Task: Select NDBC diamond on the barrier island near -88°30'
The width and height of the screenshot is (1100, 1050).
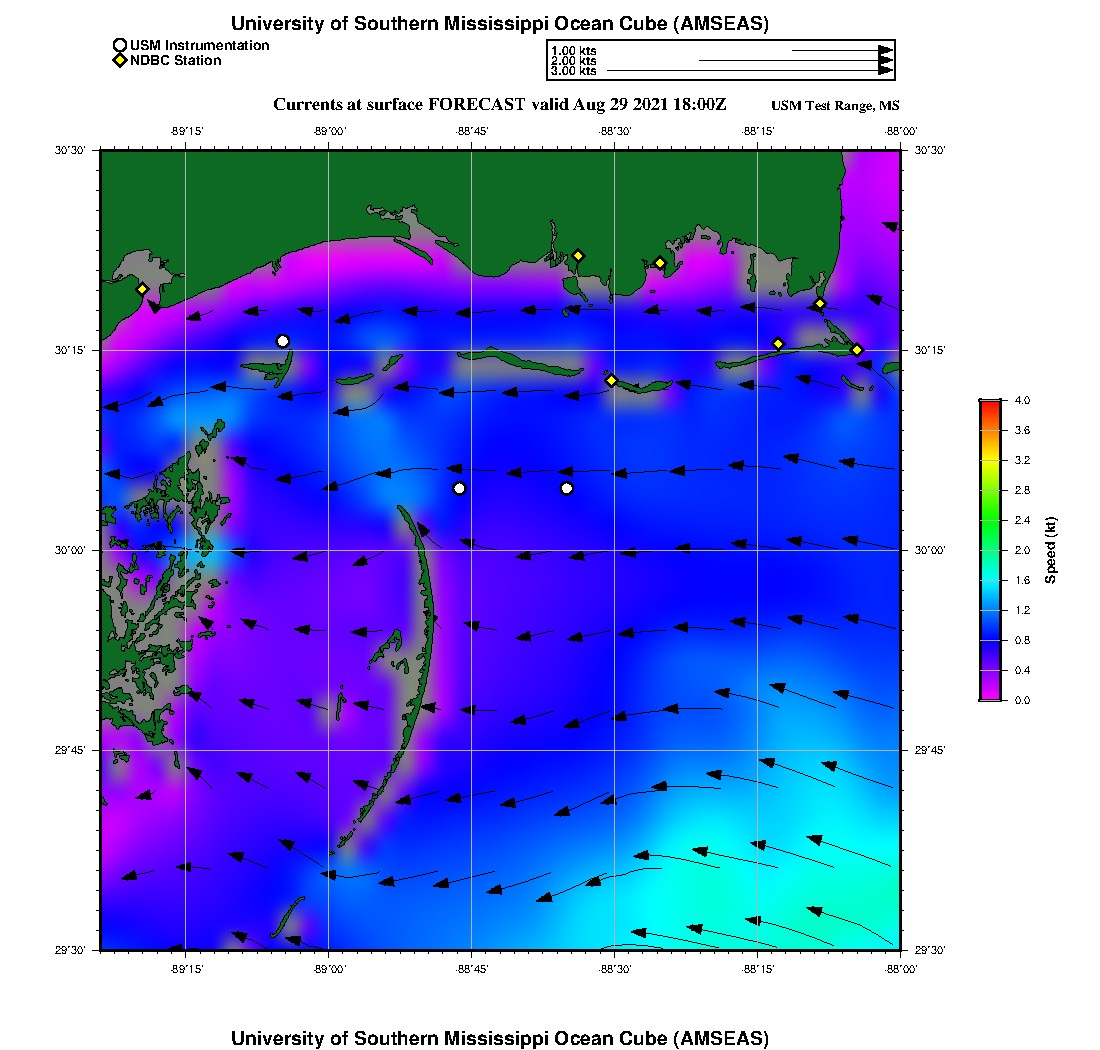Action: 612,380
